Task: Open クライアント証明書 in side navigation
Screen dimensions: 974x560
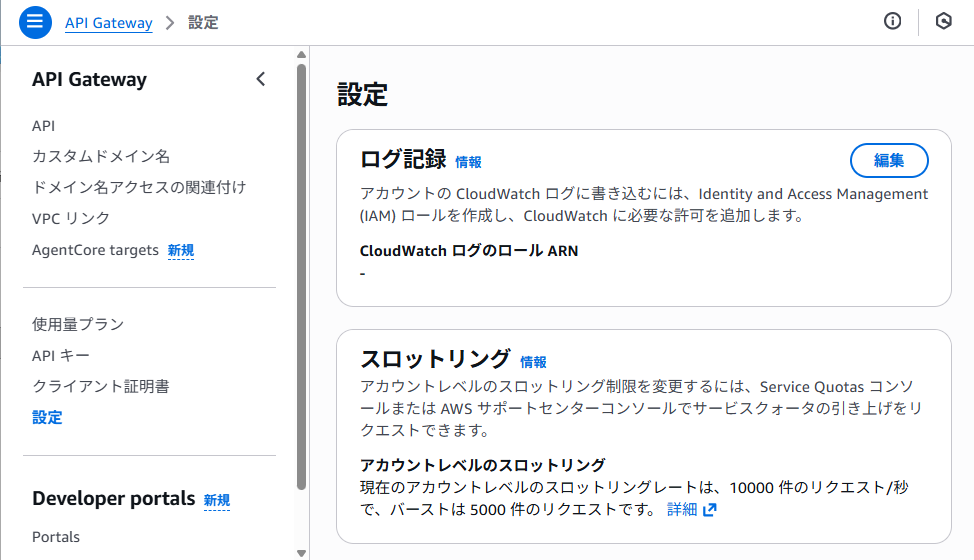Action: (x=101, y=386)
